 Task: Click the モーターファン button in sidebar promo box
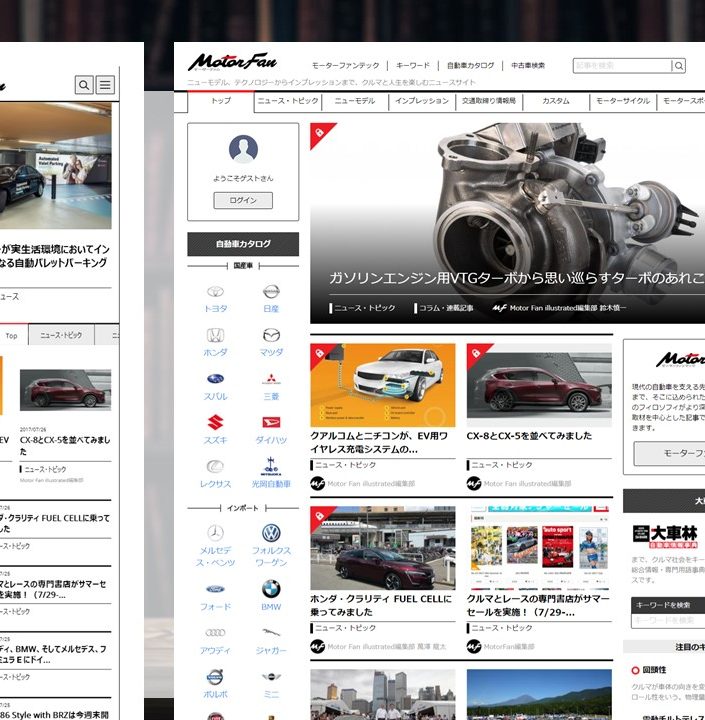click(x=669, y=454)
